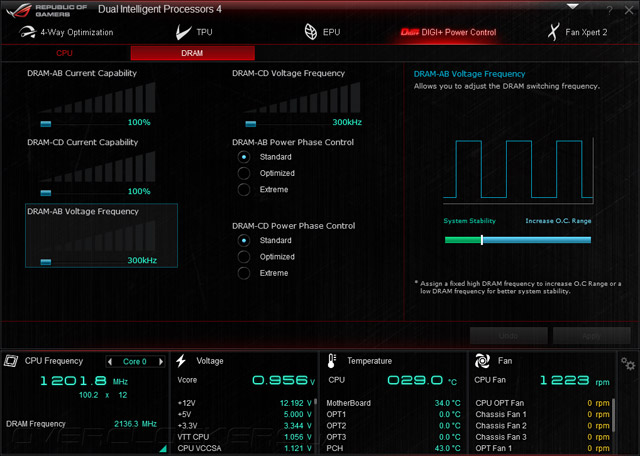Switch to the CPU sub-tab
The height and width of the screenshot is (456, 640).
[x=64, y=53]
